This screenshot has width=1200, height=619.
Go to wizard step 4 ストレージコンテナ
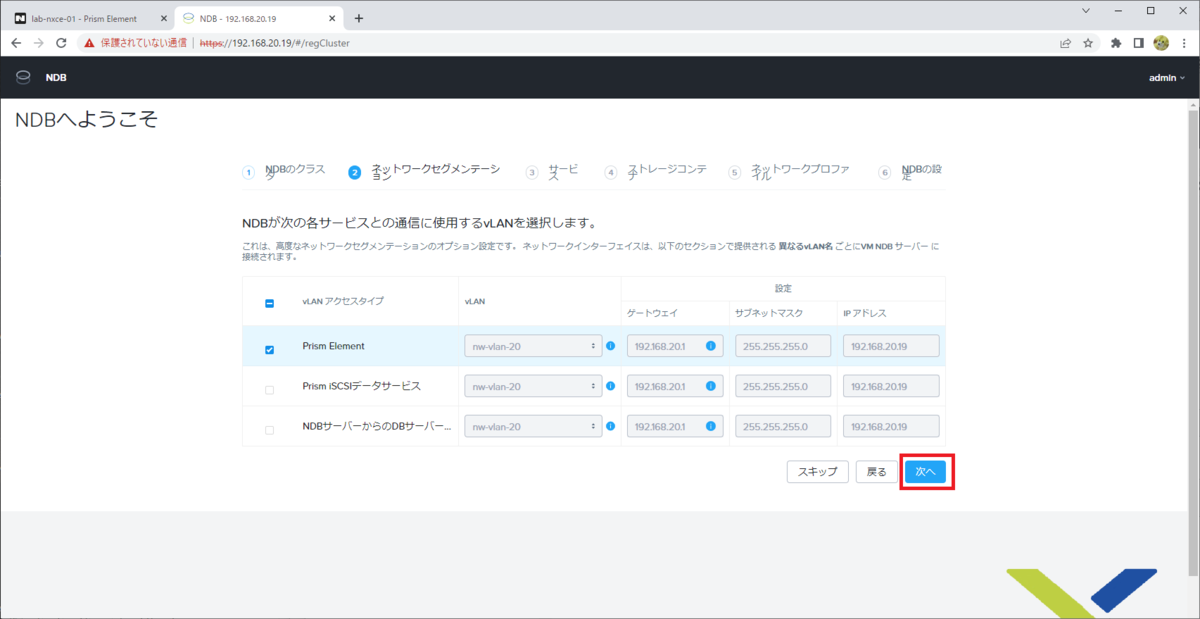(x=656, y=172)
